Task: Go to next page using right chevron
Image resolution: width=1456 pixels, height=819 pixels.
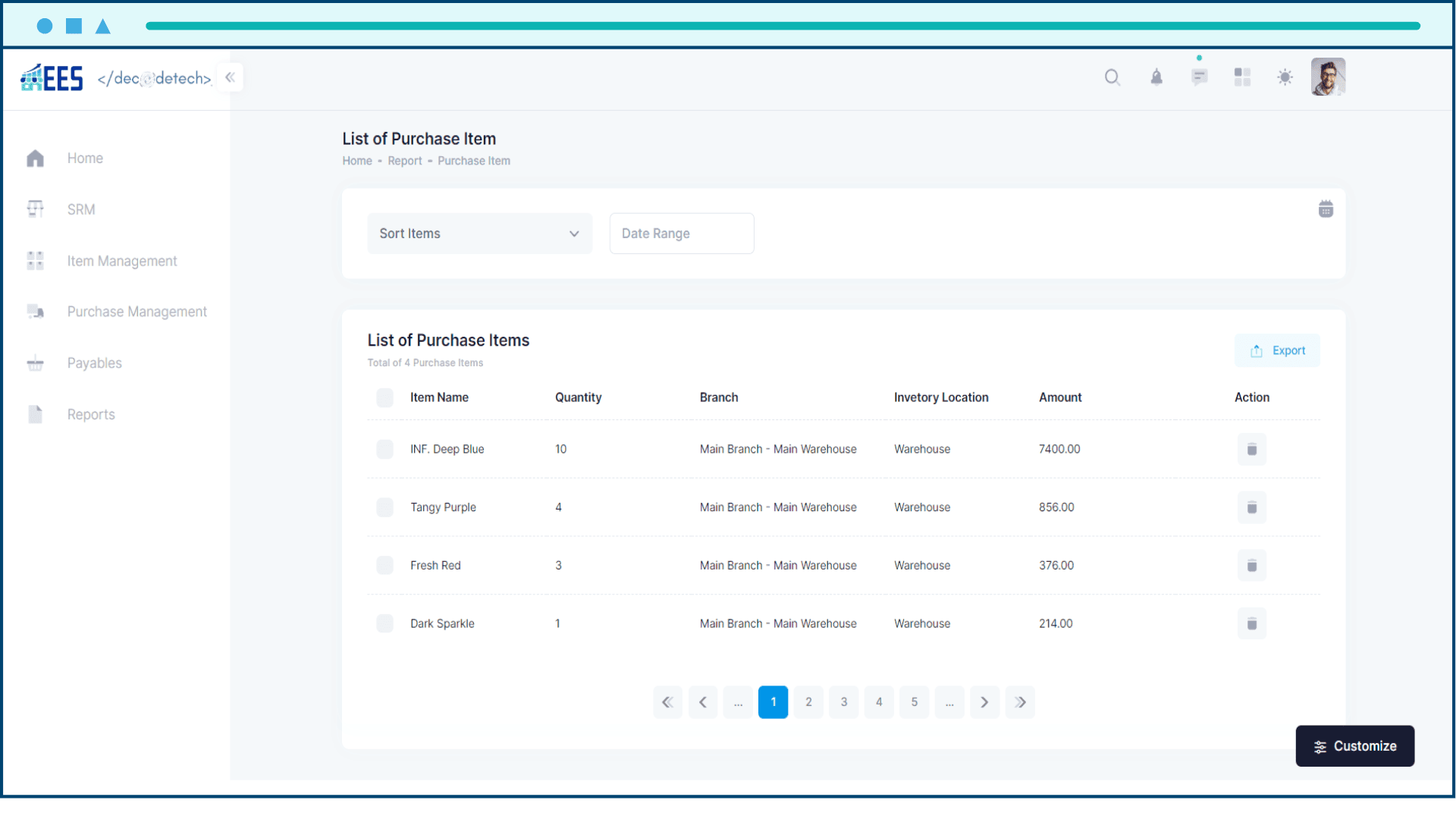Action: tap(984, 702)
